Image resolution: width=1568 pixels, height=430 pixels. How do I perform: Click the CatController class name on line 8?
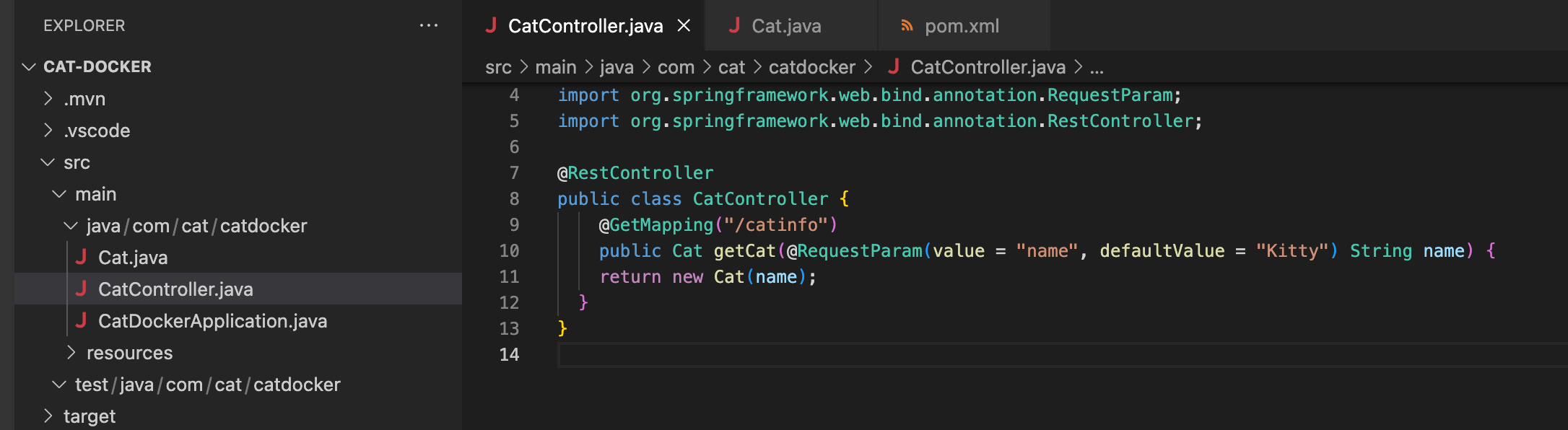pos(761,198)
